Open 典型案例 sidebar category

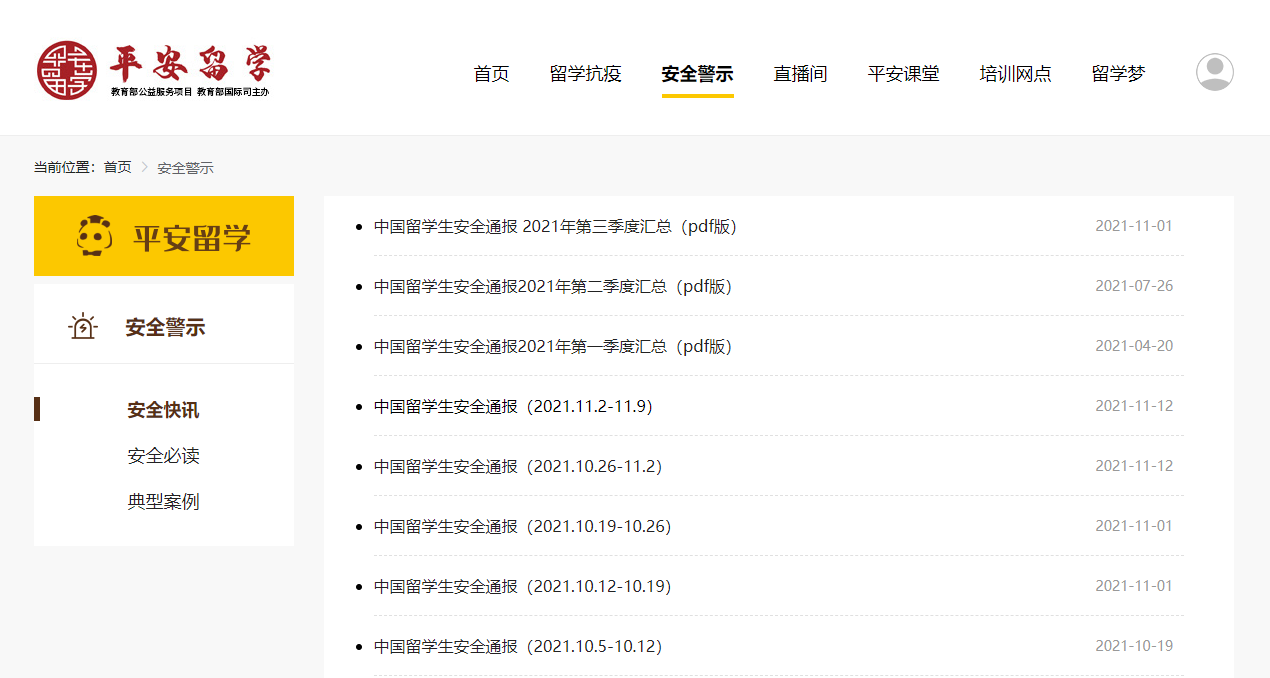click(x=163, y=502)
